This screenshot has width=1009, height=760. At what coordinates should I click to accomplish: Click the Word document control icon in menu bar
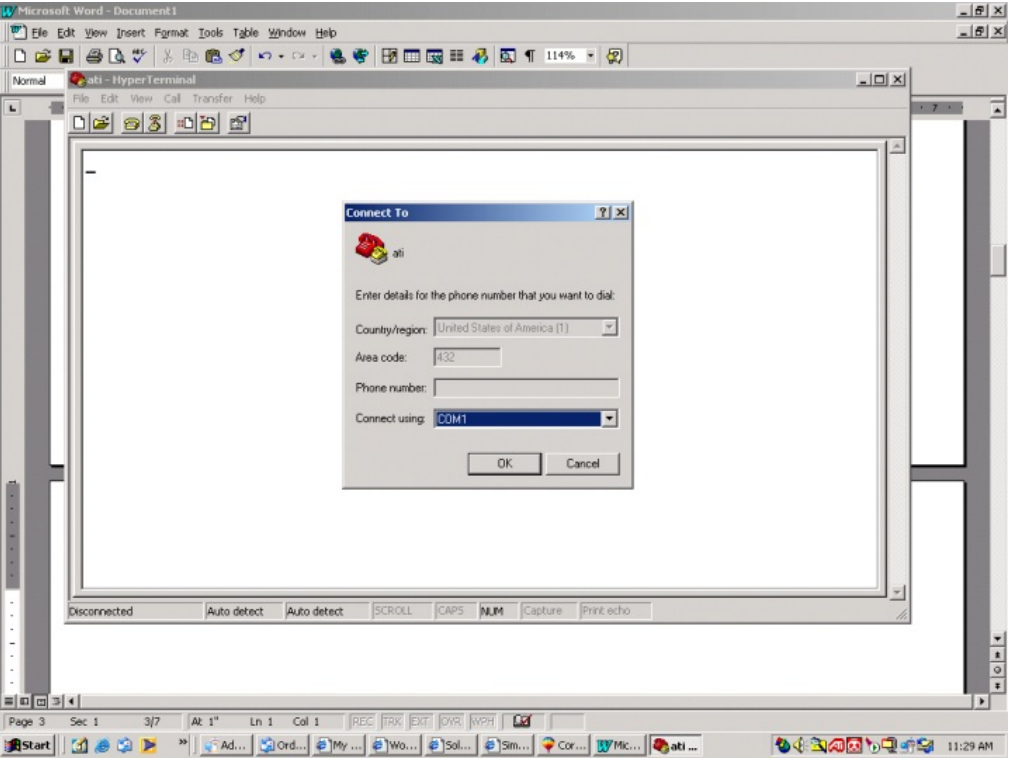coord(18,32)
